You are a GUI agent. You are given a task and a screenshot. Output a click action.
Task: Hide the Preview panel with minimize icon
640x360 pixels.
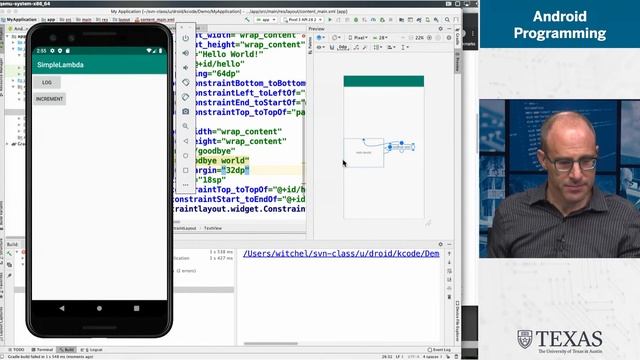[449, 29]
